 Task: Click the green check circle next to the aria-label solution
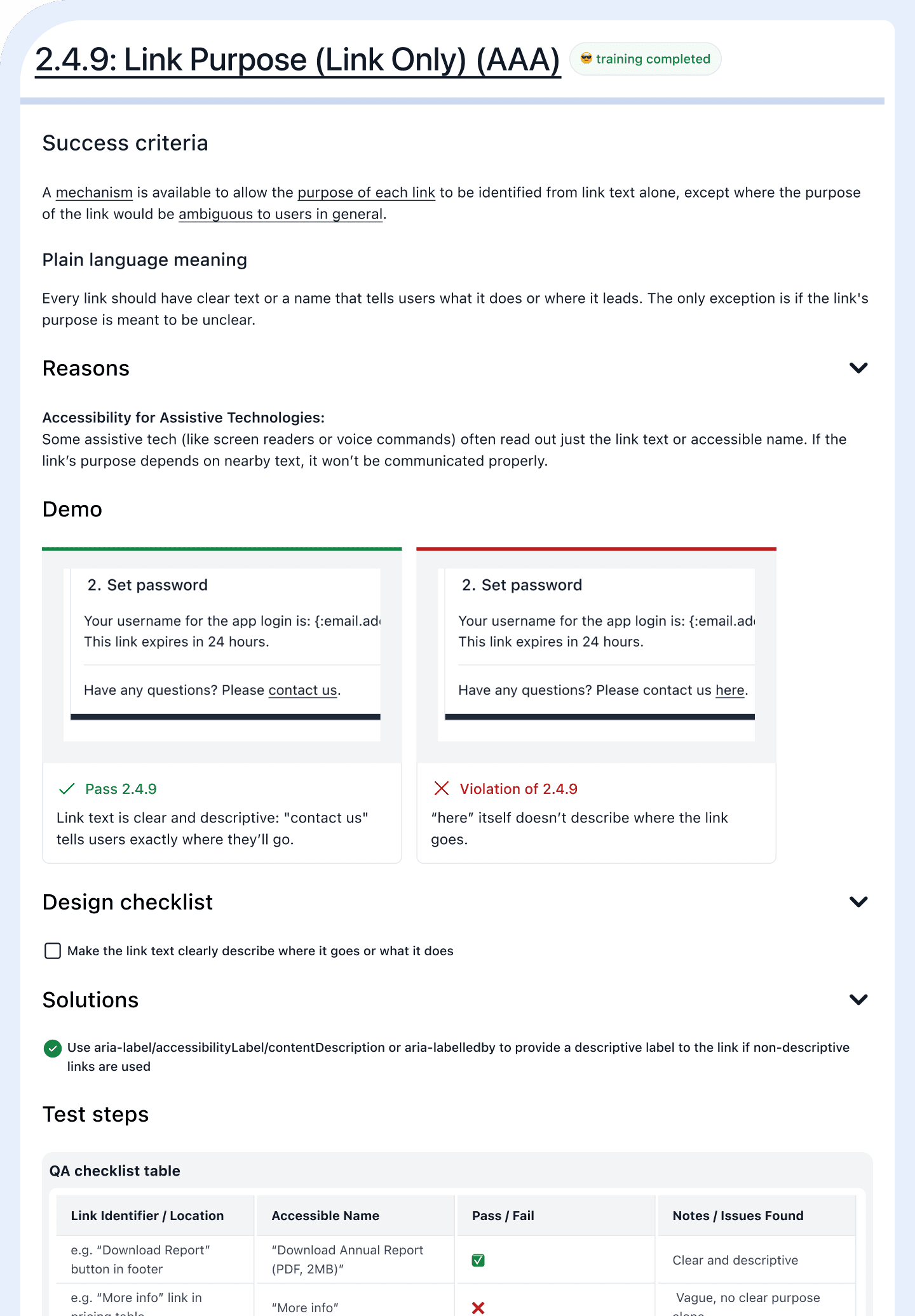[53, 1048]
